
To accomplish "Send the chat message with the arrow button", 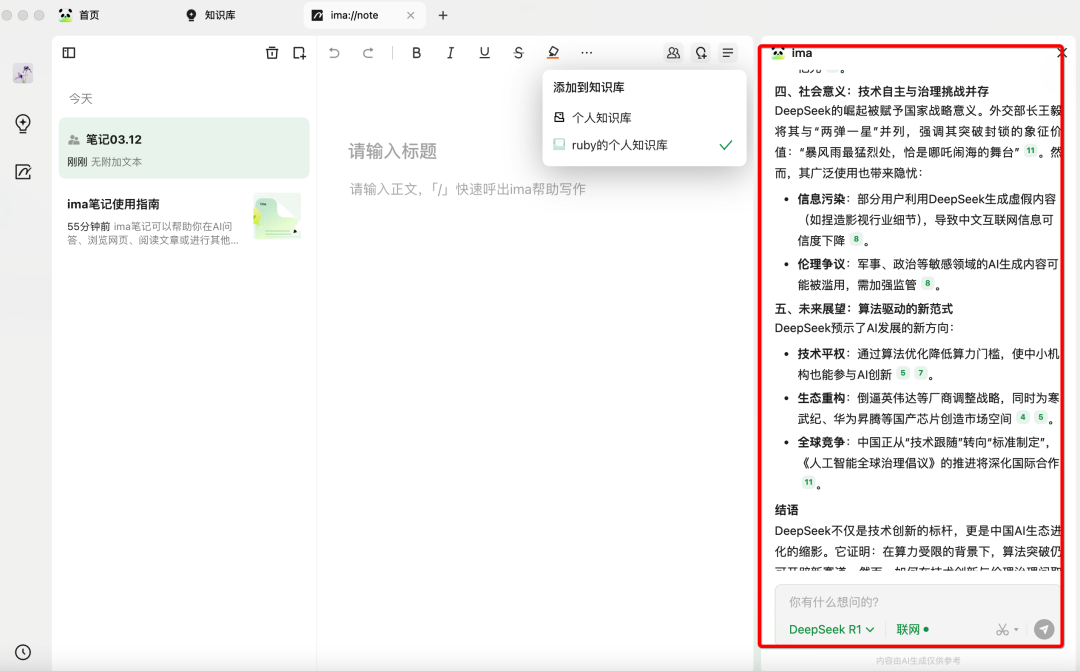I will pos(1044,629).
